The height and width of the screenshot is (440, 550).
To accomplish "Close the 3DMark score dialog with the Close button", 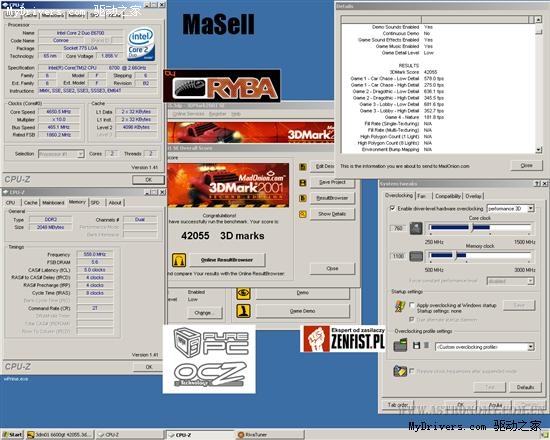I will [x=332, y=268].
